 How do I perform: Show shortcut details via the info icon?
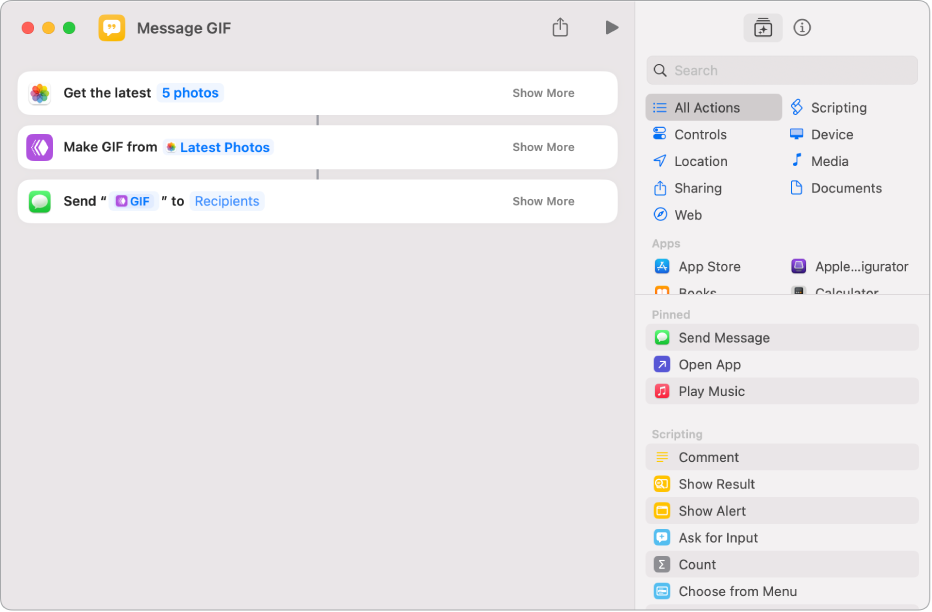click(802, 27)
